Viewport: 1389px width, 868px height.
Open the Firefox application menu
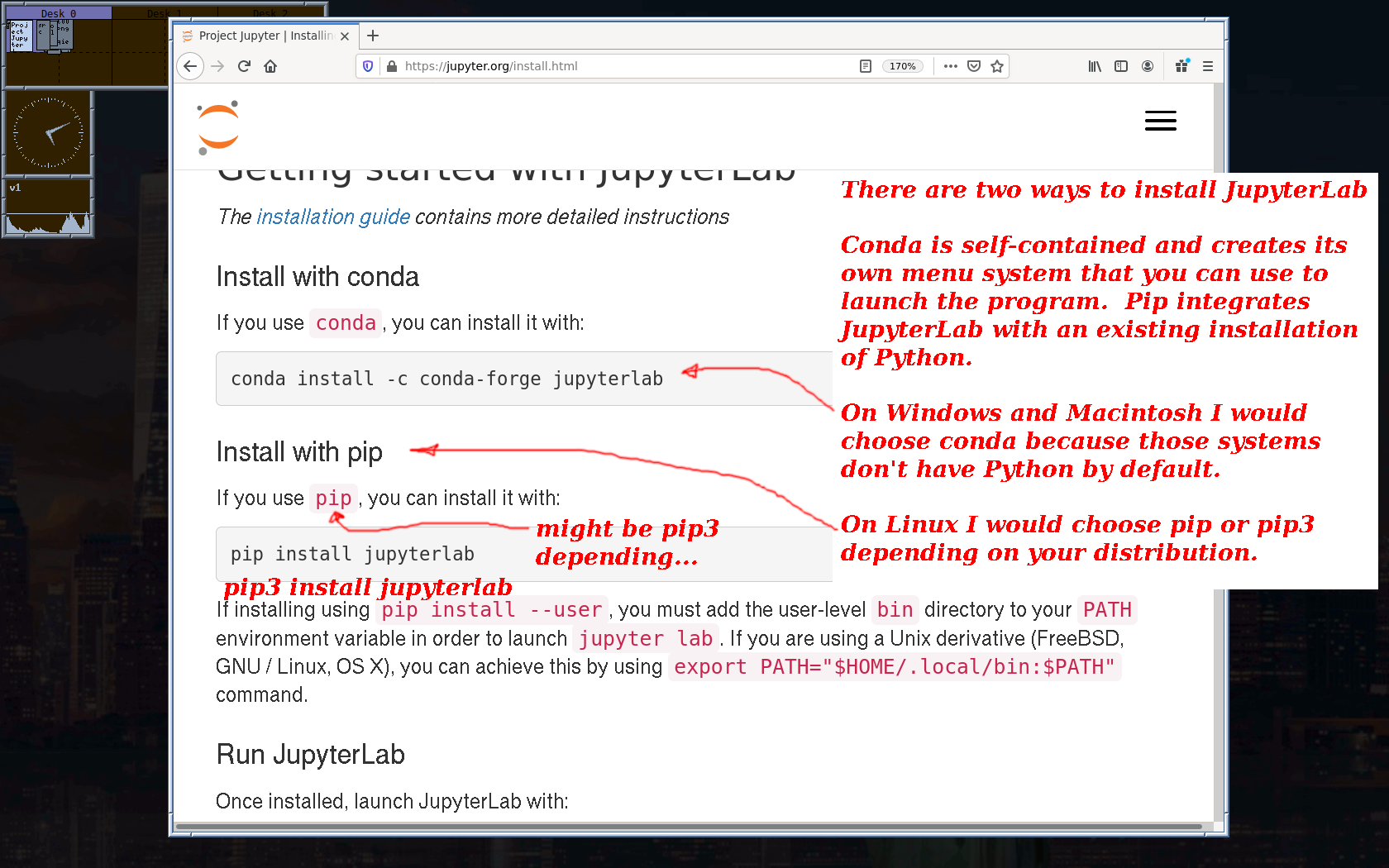(x=1208, y=66)
